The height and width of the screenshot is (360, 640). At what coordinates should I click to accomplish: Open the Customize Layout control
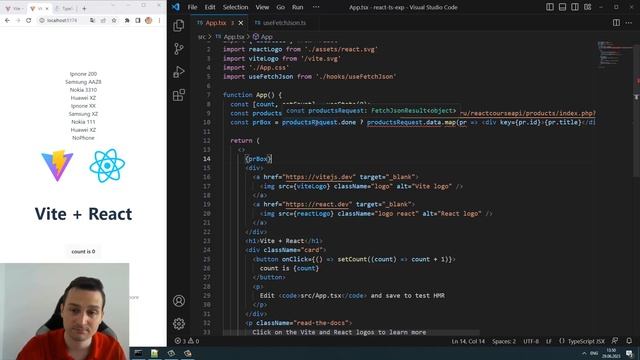pyautogui.click(x=587, y=7)
